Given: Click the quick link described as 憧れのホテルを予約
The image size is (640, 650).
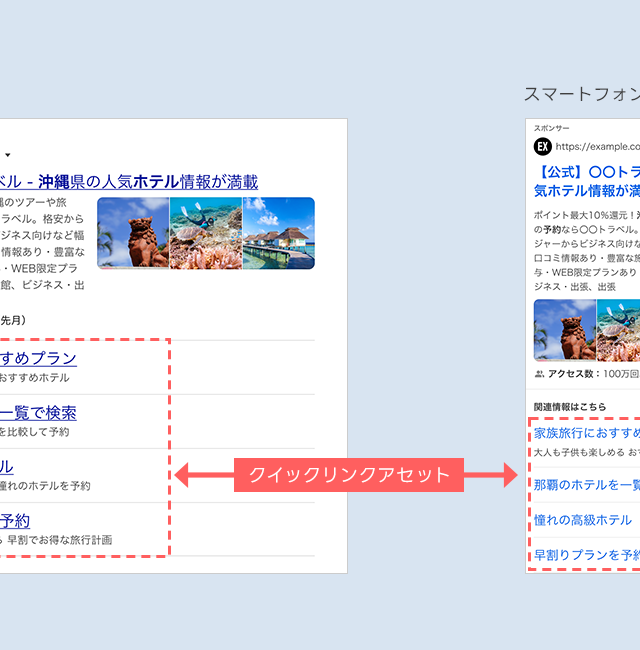Looking at the screenshot, I should coord(8,467).
